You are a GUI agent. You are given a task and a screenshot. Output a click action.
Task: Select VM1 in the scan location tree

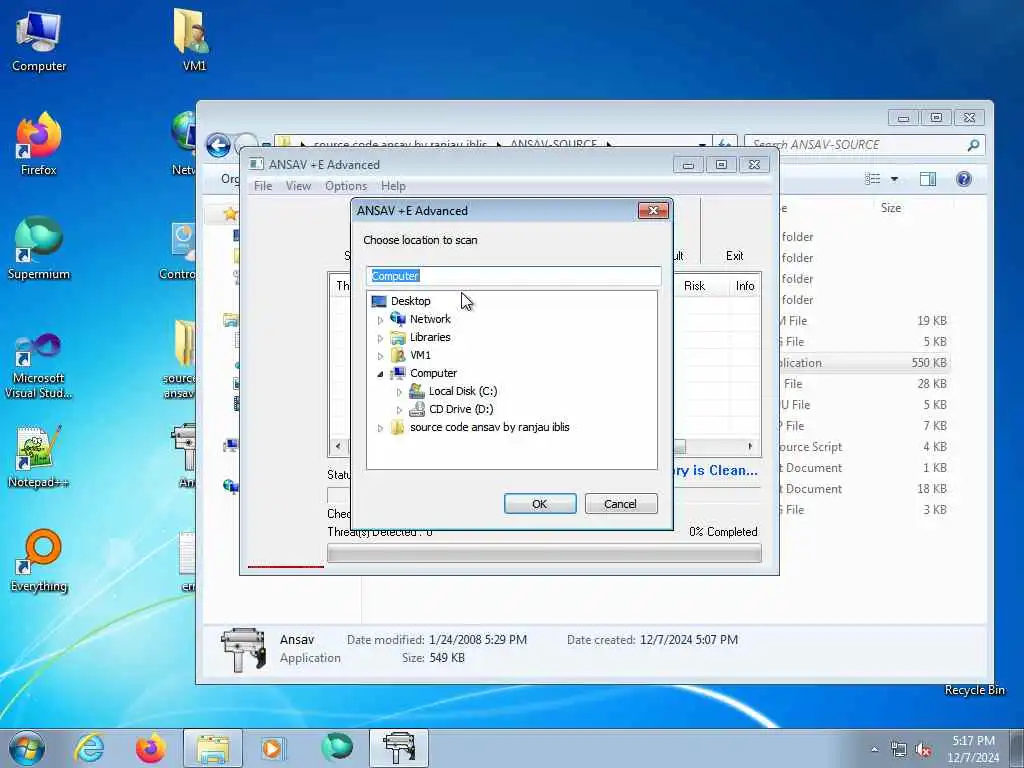(420, 355)
